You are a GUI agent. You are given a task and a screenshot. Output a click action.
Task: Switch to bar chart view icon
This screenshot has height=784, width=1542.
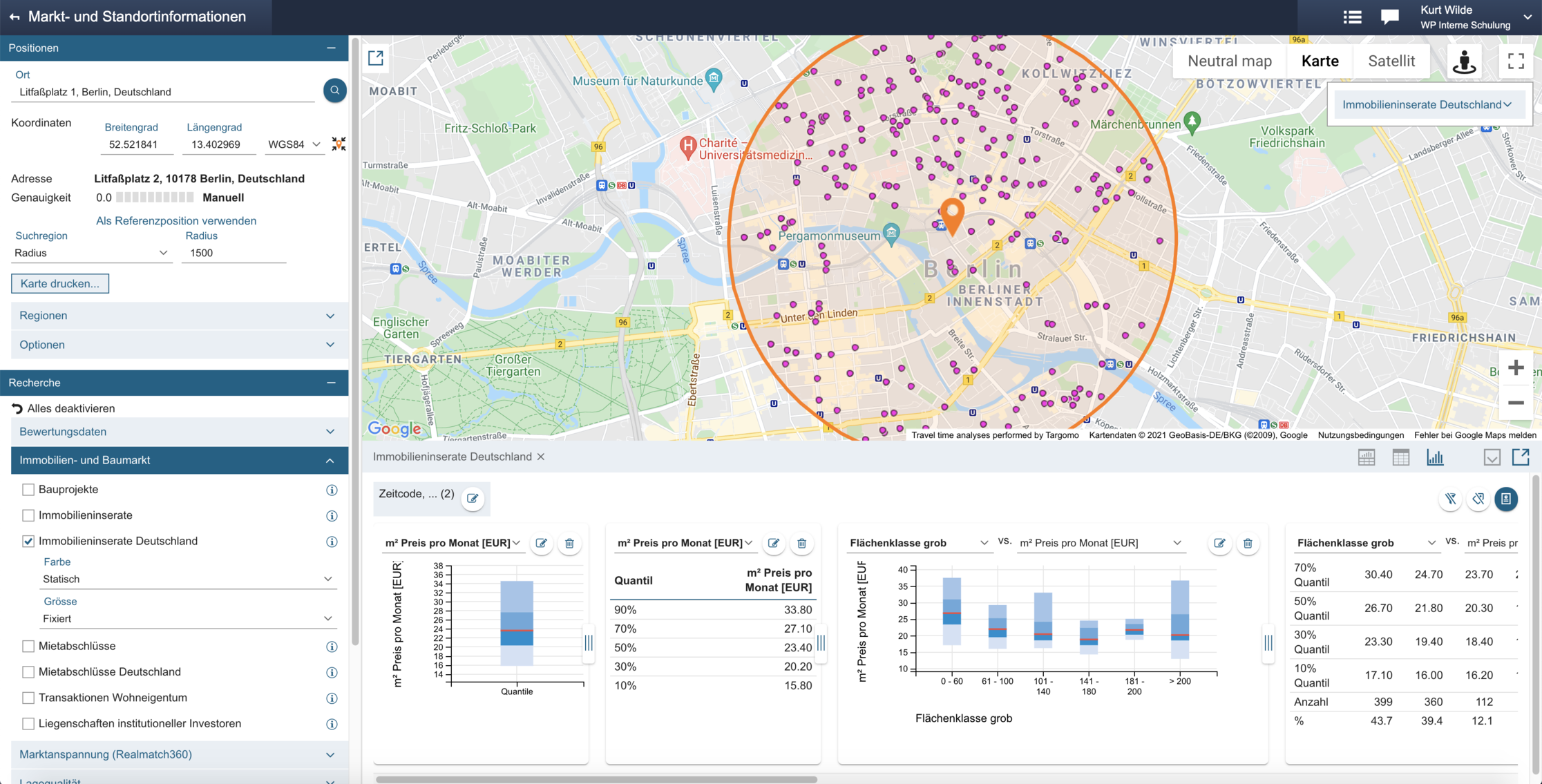pyautogui.click(x=1435, y=457)
